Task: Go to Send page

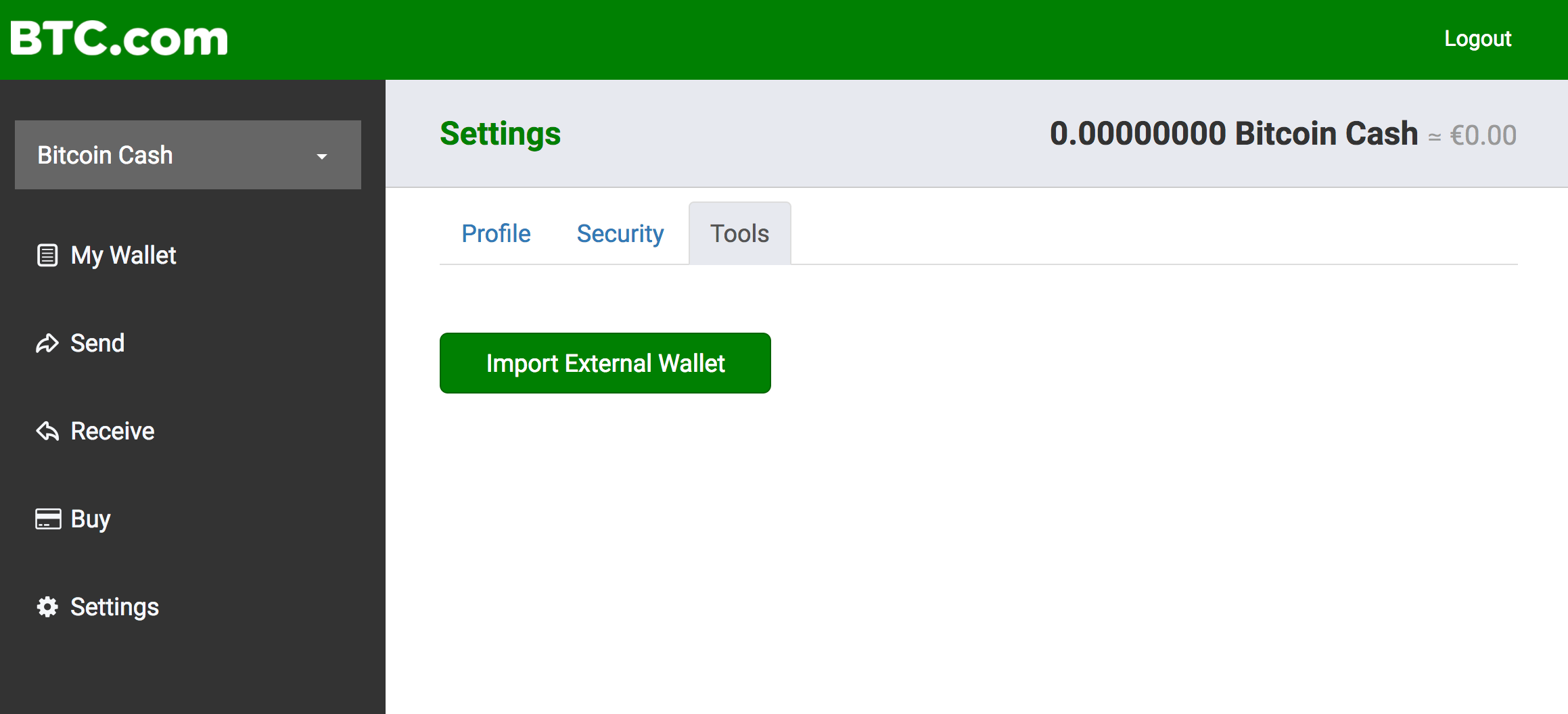Action: click(97, 343)
